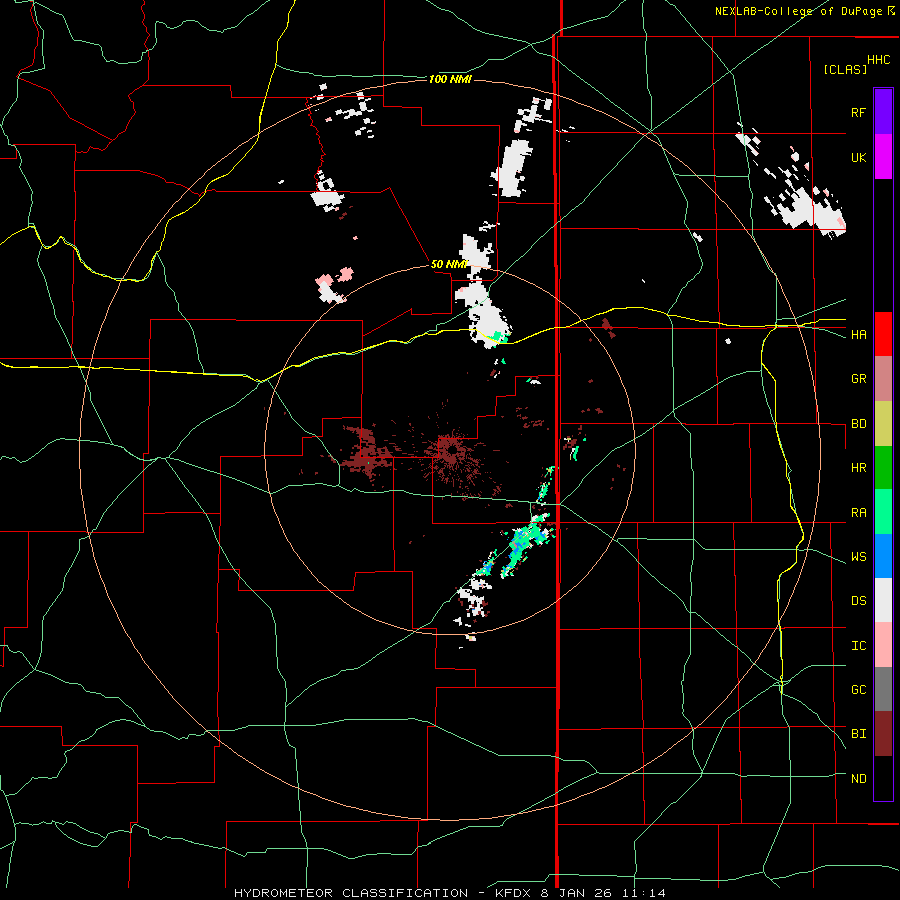Select the dusty pink GR legend swatch

click(883, 379)
